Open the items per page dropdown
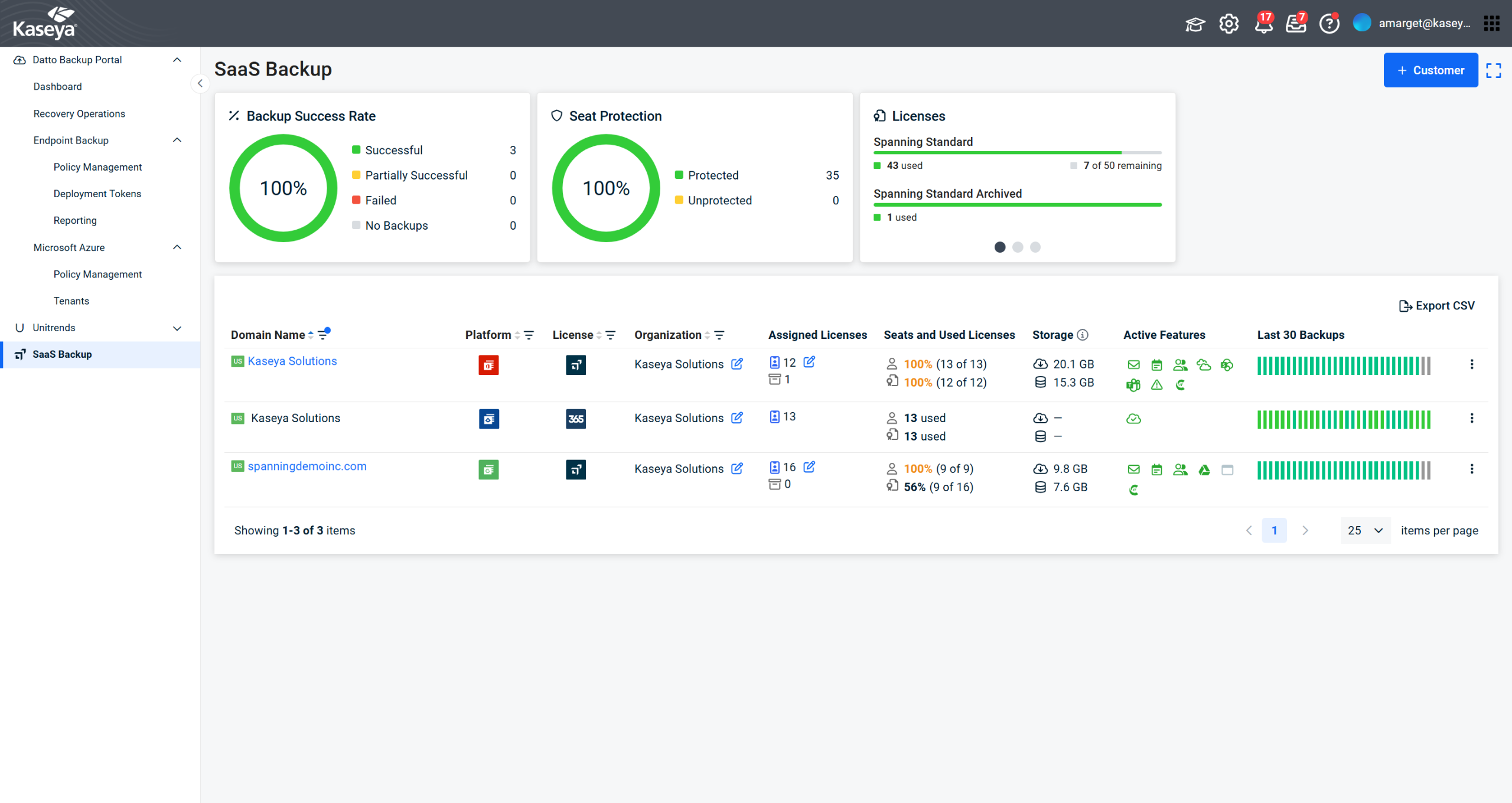 (1365, 530)
